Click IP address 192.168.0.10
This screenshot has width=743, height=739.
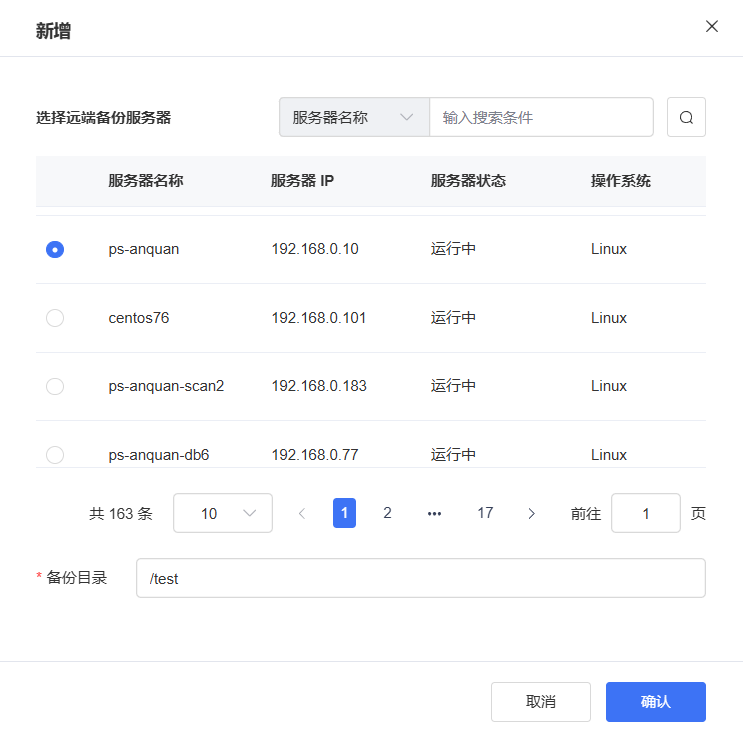(x=315, y=249)
